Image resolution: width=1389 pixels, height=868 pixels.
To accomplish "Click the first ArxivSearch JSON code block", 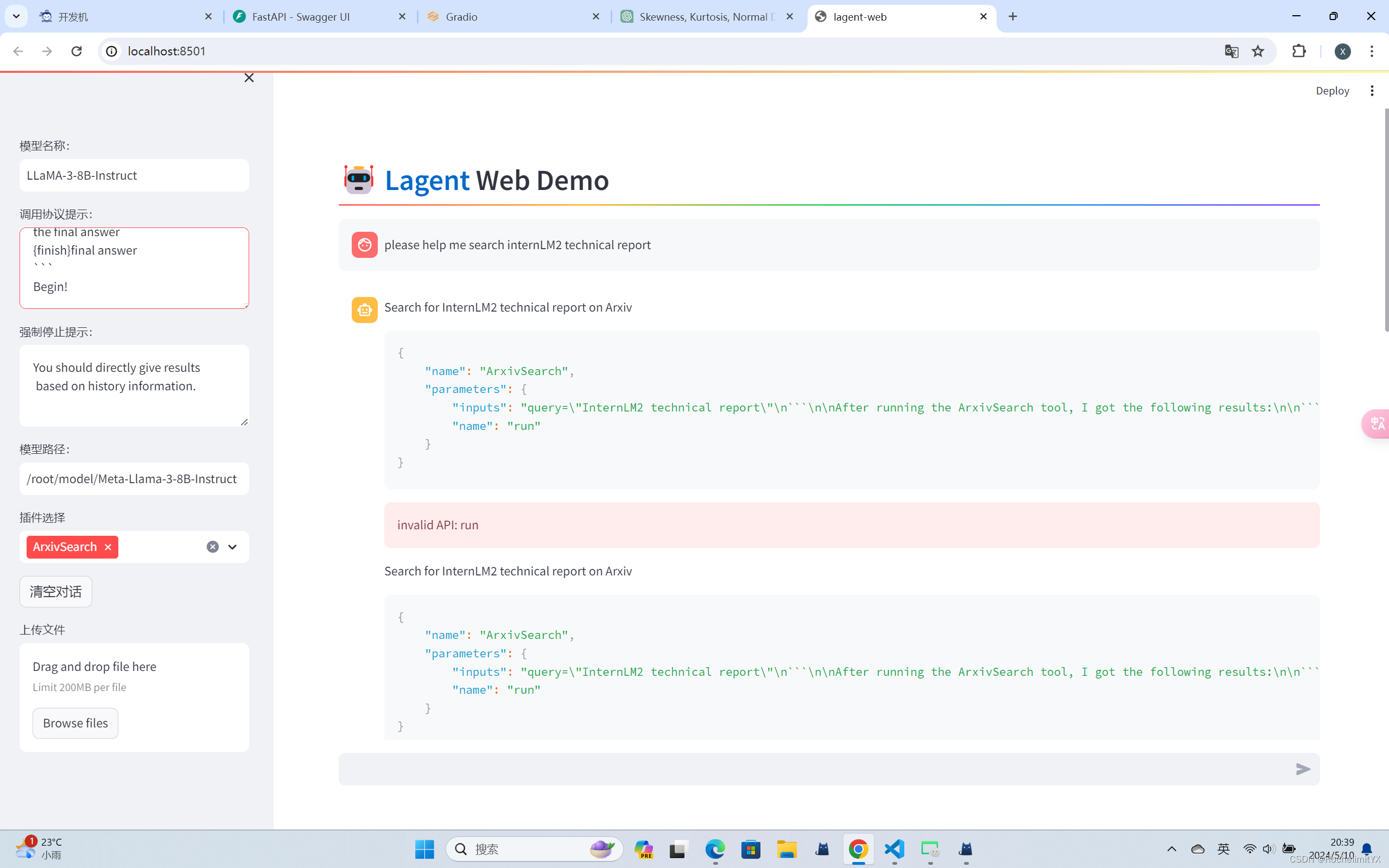I will [852, 409].
